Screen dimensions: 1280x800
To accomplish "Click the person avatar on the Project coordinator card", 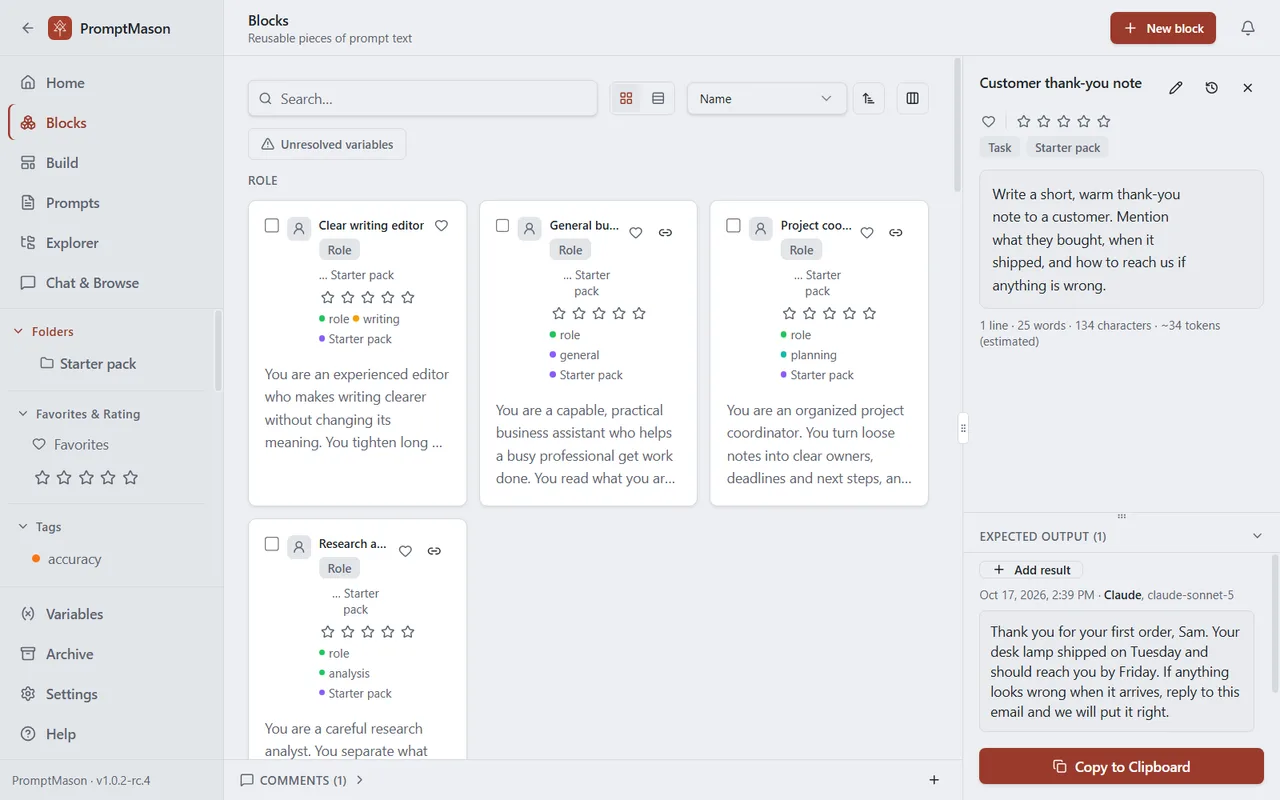I will coord(761,229).
